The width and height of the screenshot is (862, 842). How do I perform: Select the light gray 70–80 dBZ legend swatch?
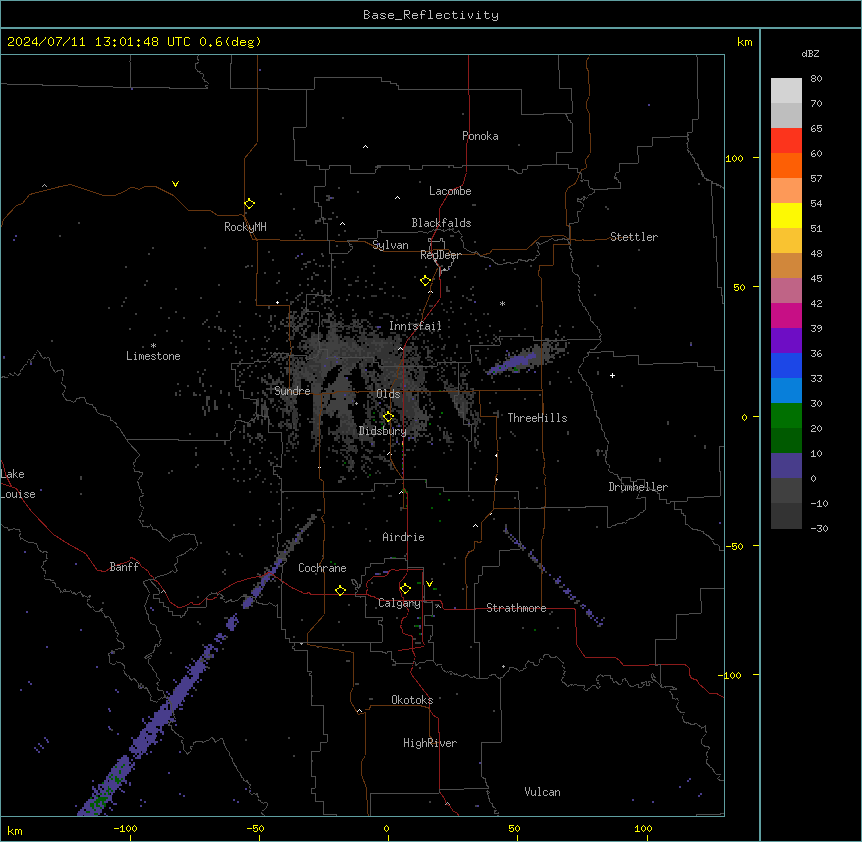786,91
